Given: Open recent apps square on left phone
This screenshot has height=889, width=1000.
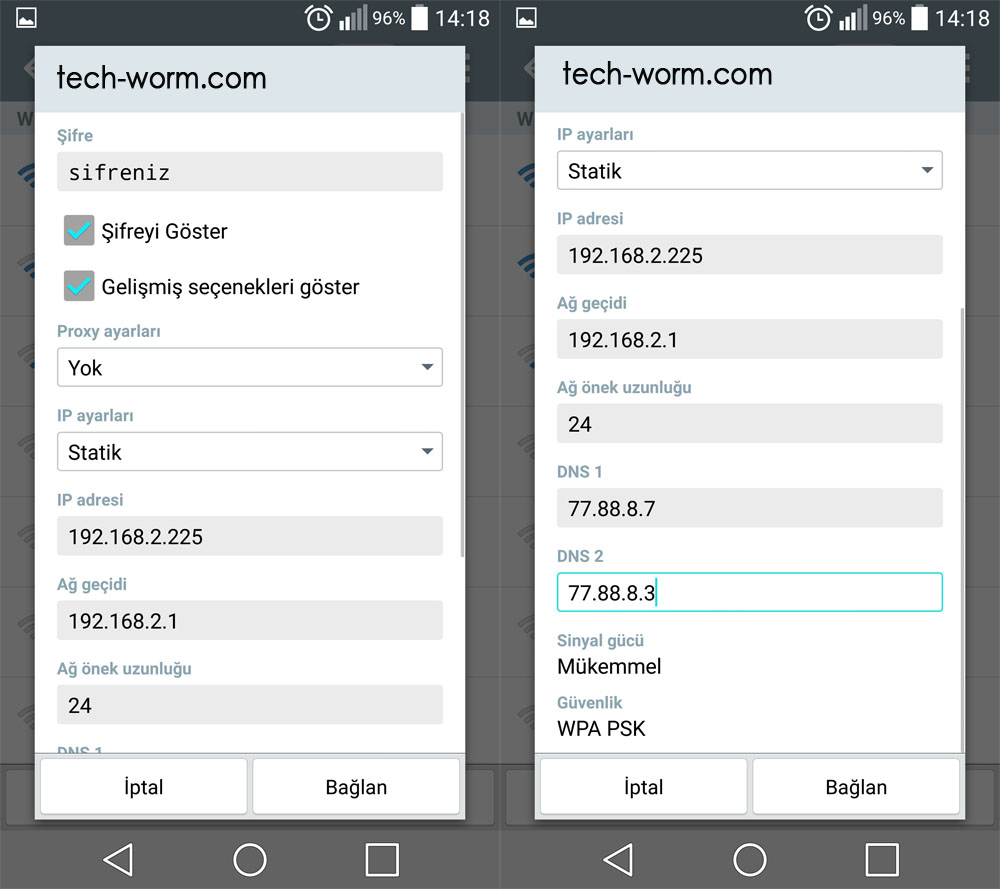Looking at the screenshot, I should click(382, 859).
